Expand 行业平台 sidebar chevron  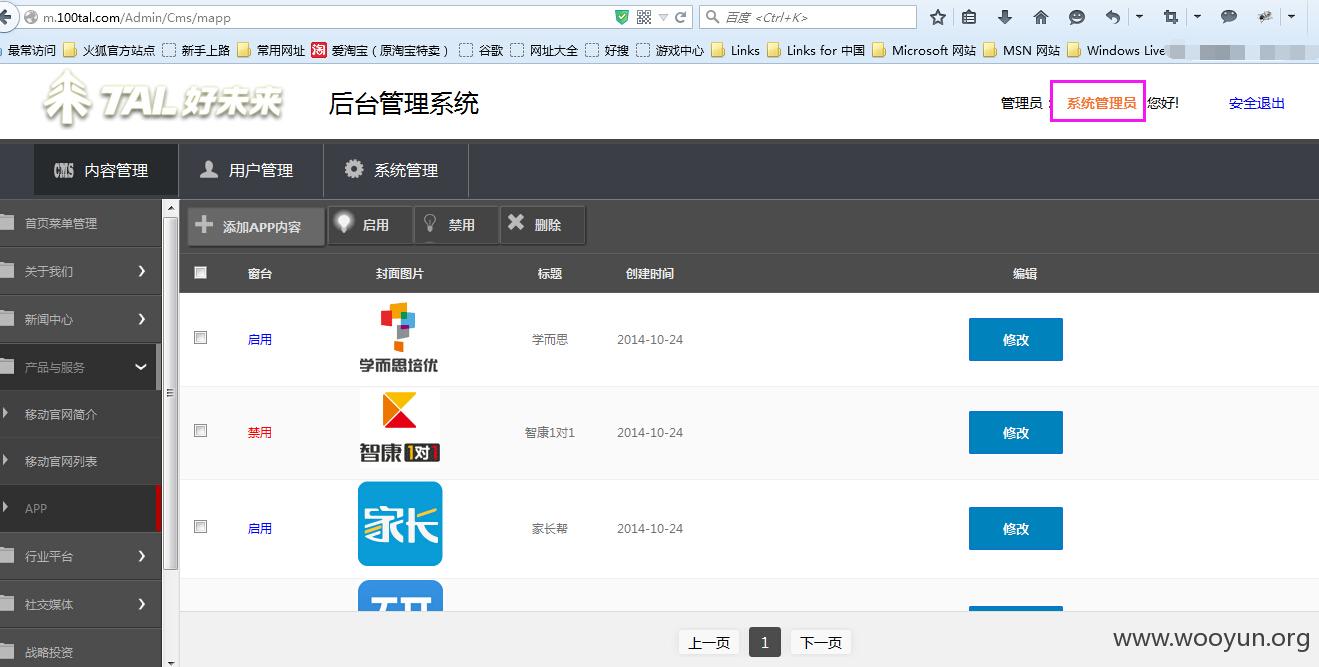(x=142, y=556)
